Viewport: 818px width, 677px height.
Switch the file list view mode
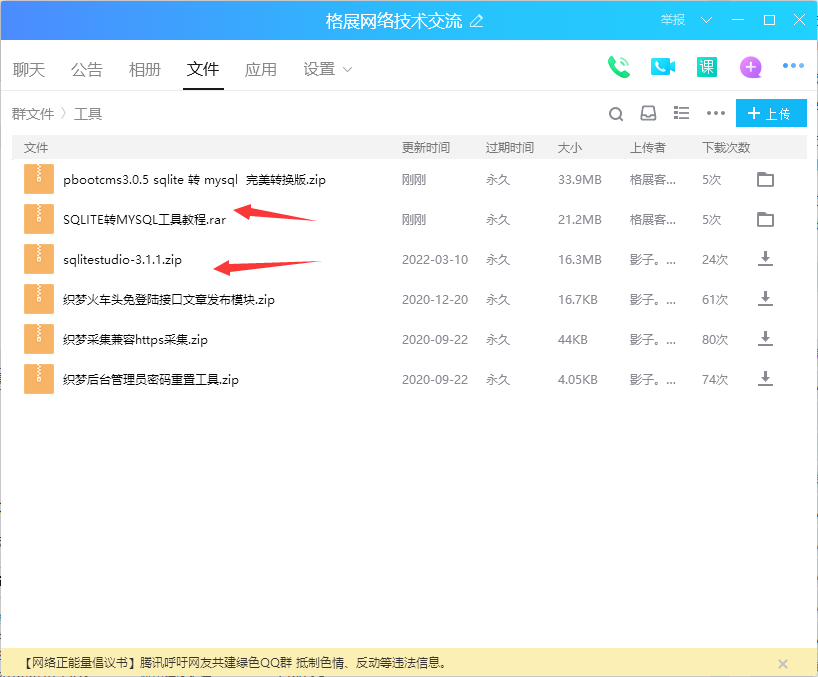(682, 113)
